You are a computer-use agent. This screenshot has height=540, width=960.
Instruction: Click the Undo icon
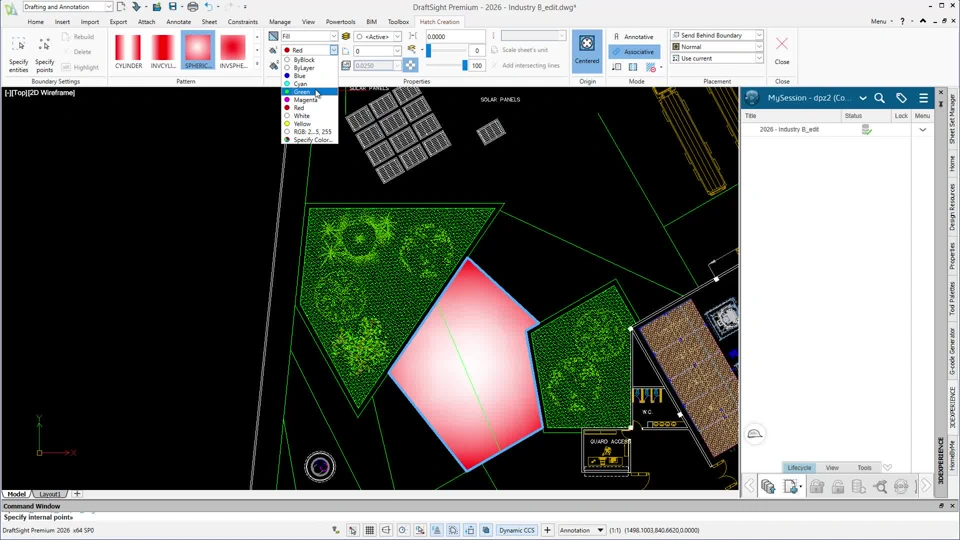point(209,7)
